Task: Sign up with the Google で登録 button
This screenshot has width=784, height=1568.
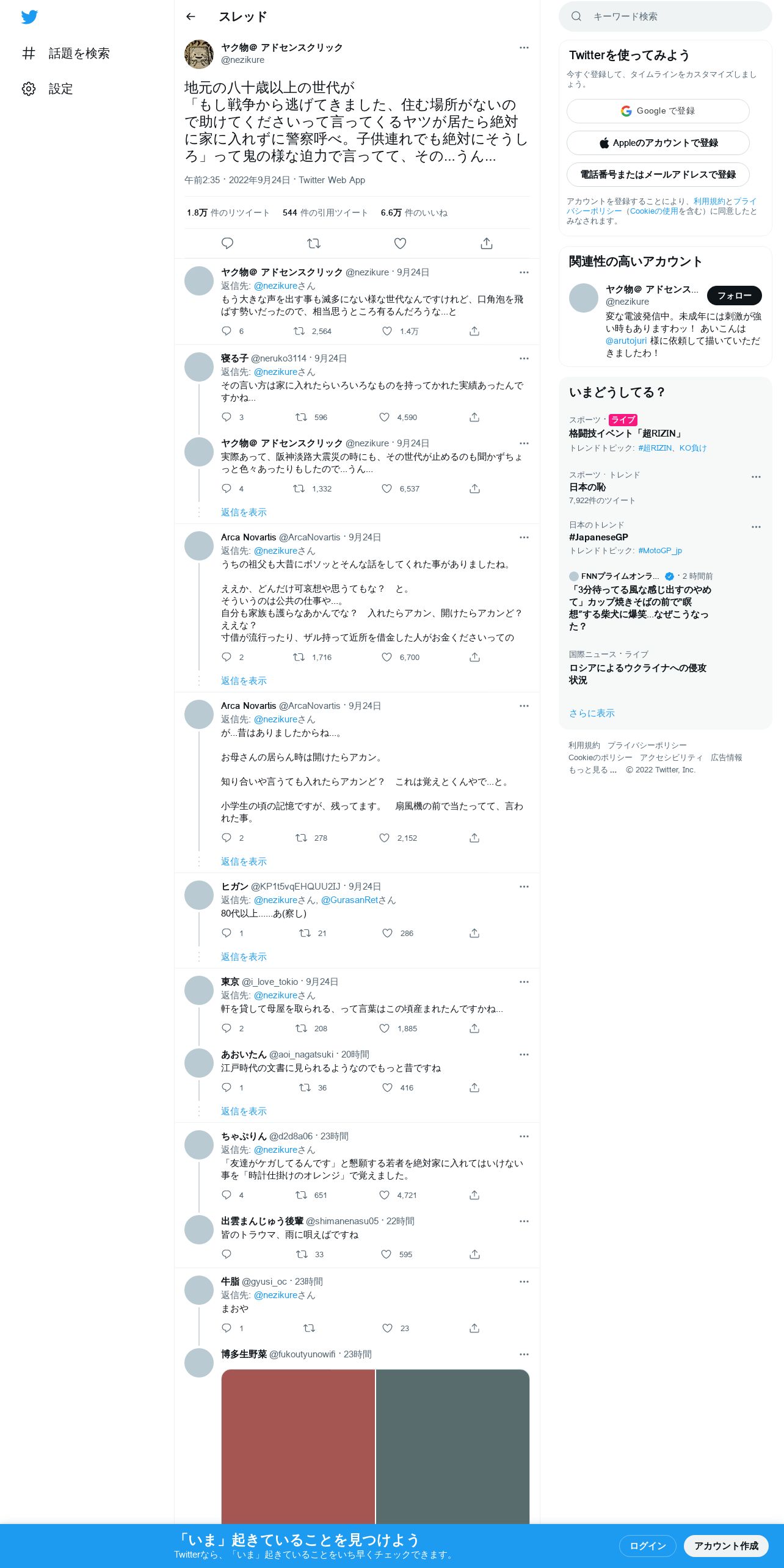Action: 658,111
